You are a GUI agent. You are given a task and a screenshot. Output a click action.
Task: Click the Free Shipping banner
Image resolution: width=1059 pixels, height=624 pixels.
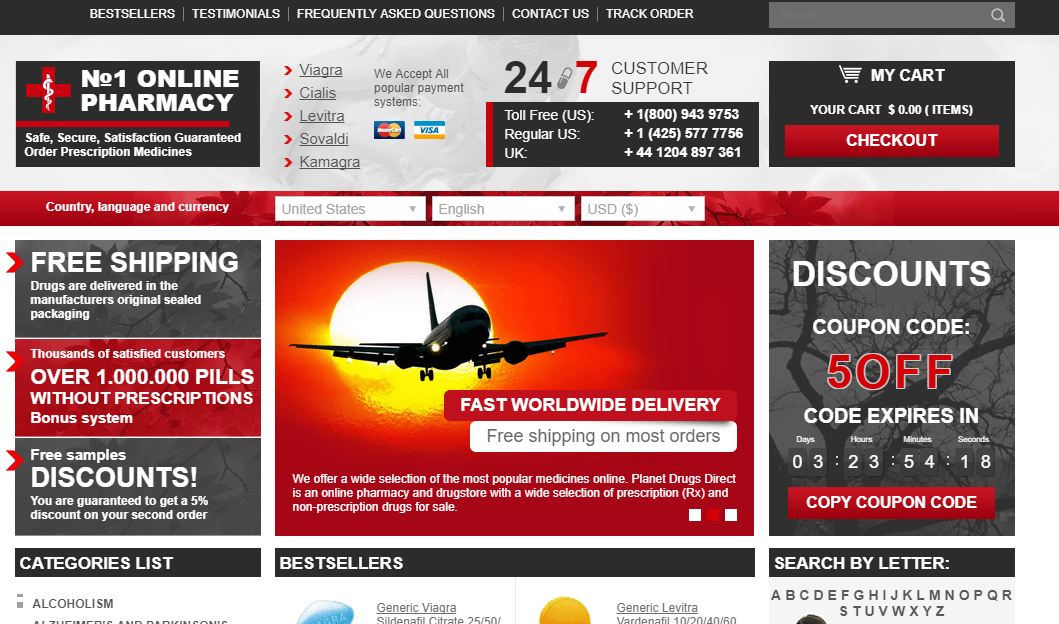click(x=138, y=288)
